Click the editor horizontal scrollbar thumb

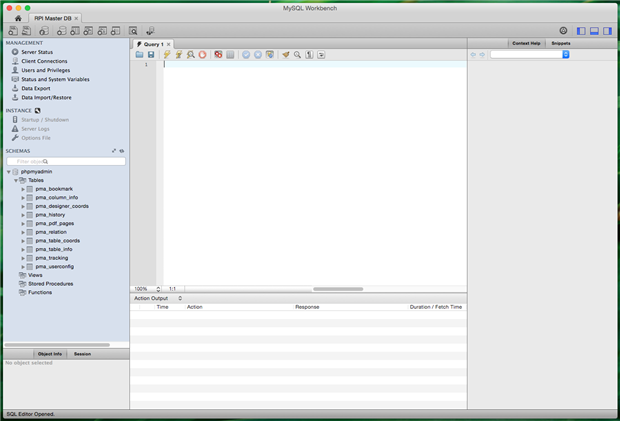[x=338, y=289]
